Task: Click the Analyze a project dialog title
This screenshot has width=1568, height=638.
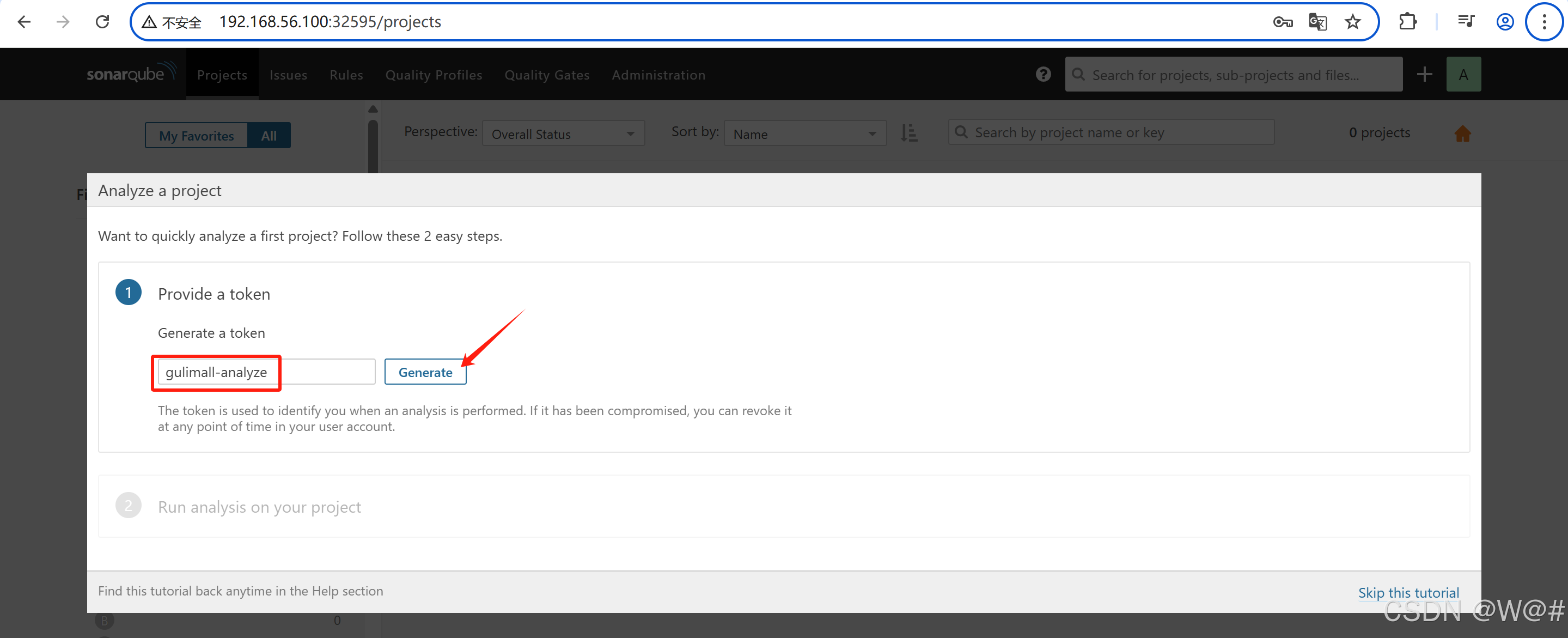Action: point(160,191)
